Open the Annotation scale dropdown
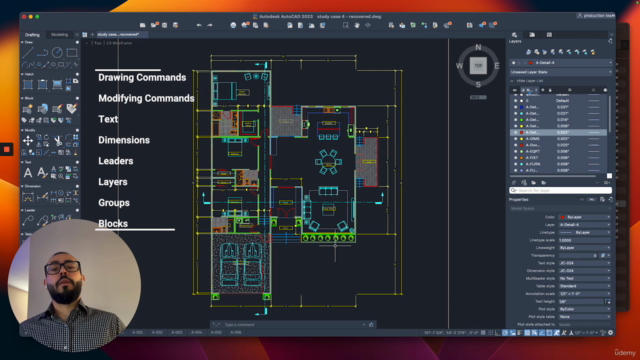The image size is (640, 360). [585, 294]
